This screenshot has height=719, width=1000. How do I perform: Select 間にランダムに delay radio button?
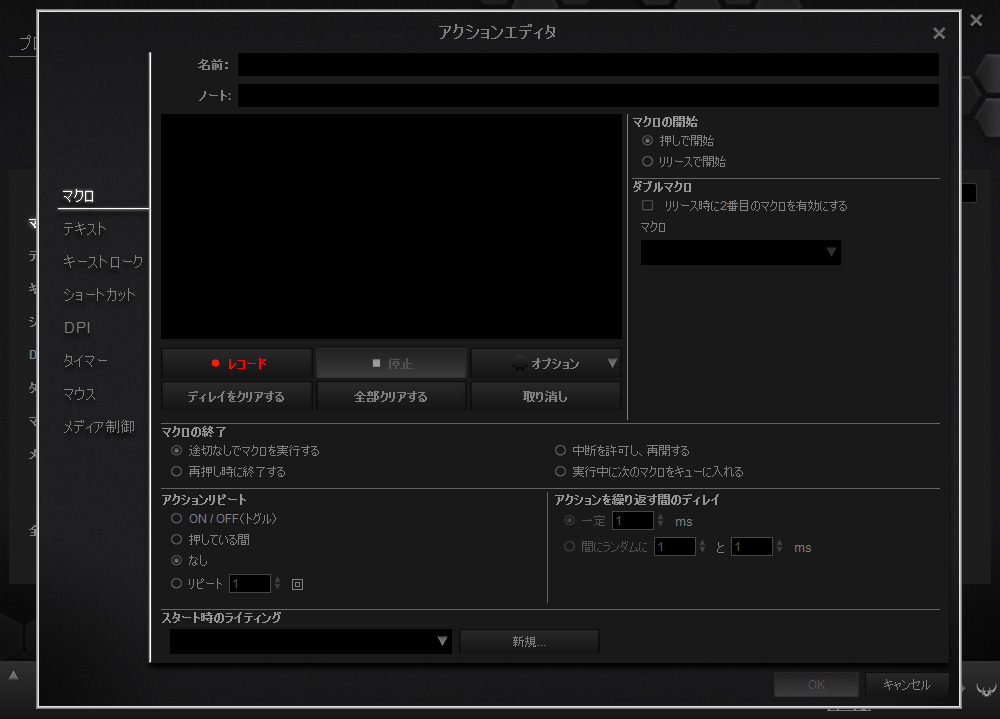pos(570,547)
